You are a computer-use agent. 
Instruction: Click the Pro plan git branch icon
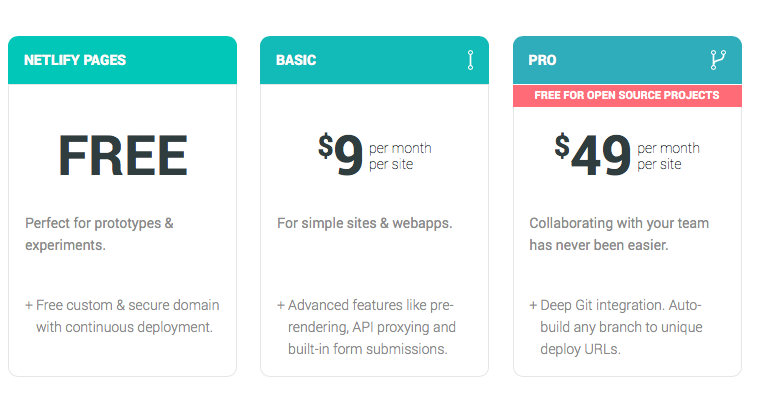718,60
